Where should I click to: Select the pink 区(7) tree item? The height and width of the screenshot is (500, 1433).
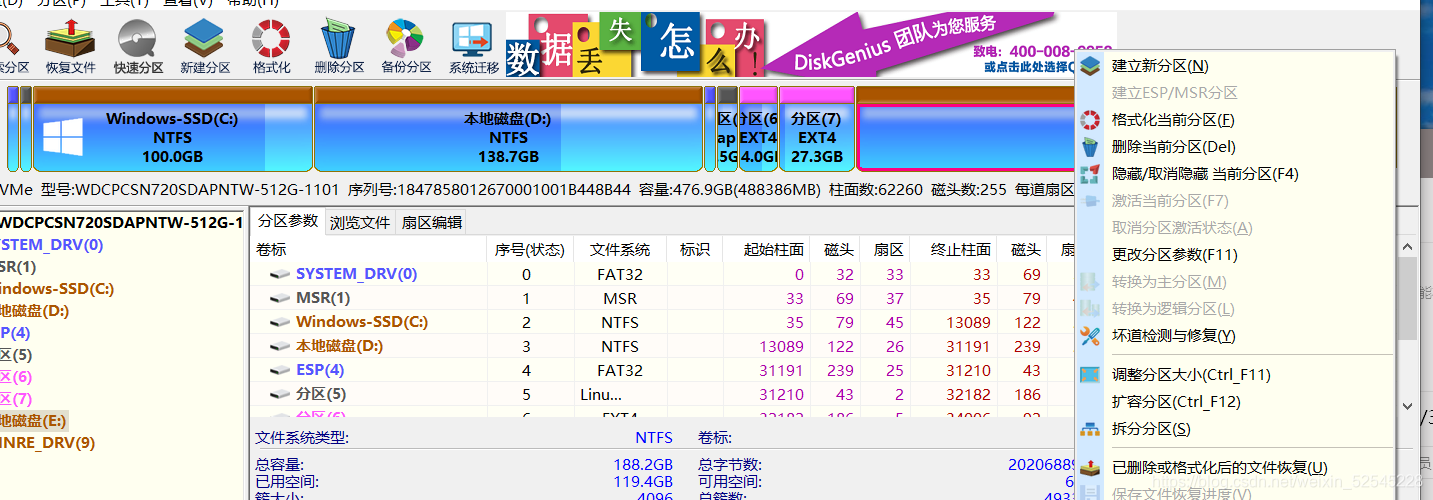tap(16, 399)
